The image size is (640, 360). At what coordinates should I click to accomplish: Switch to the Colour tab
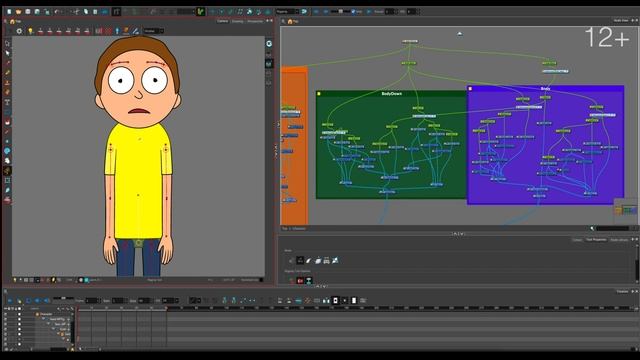point(577,240)
